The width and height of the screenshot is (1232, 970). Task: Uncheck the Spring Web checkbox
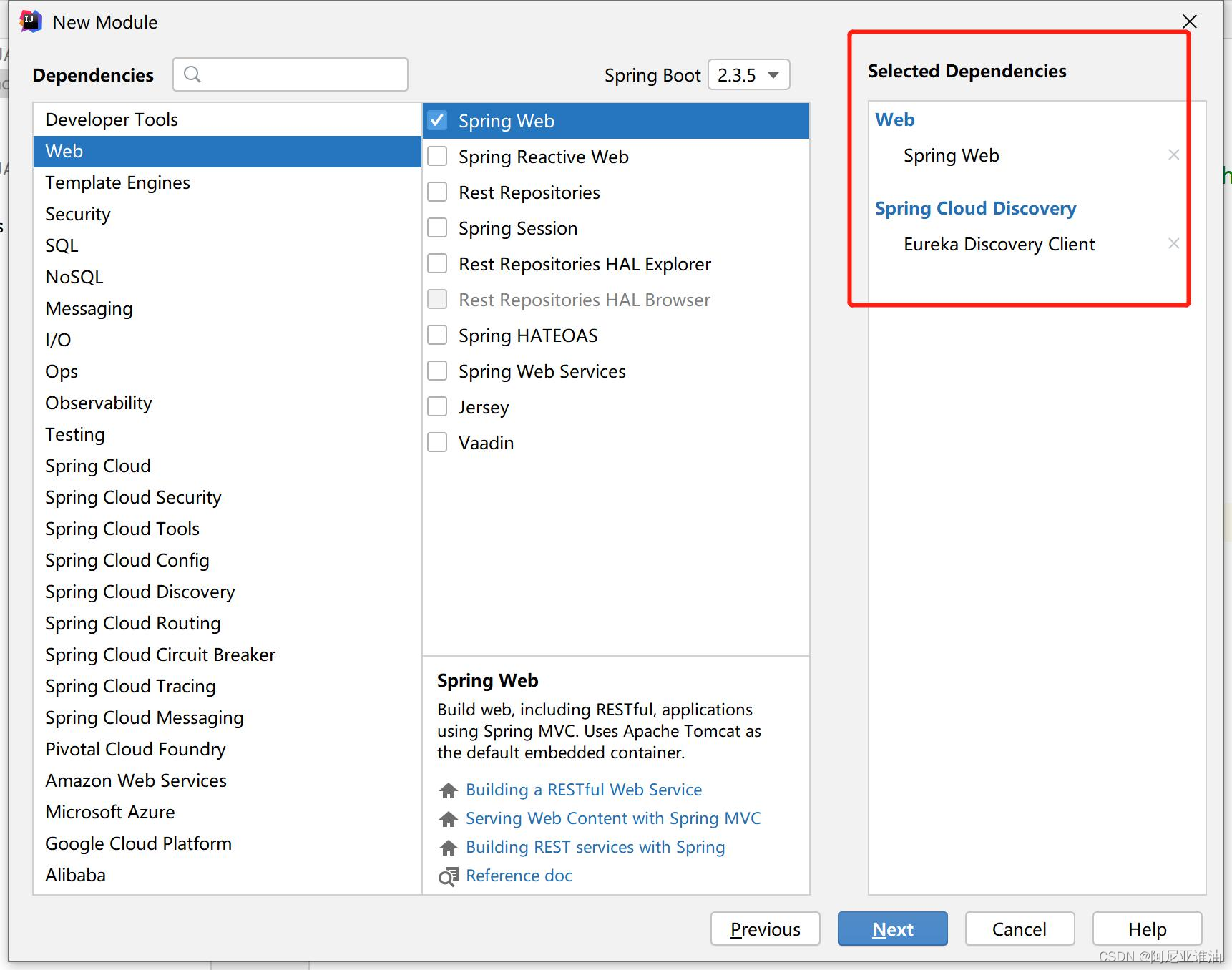tap(437, 120)
